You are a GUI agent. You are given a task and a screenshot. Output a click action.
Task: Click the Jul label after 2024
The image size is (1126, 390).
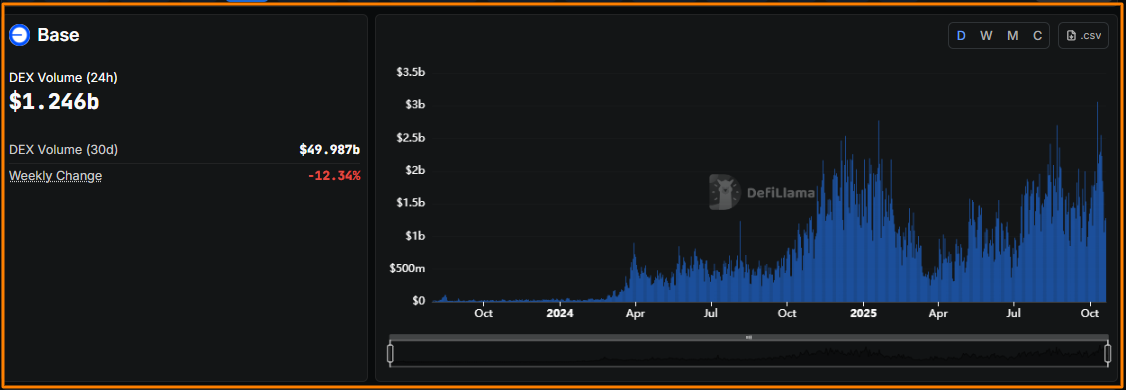[x=711, y=313]
